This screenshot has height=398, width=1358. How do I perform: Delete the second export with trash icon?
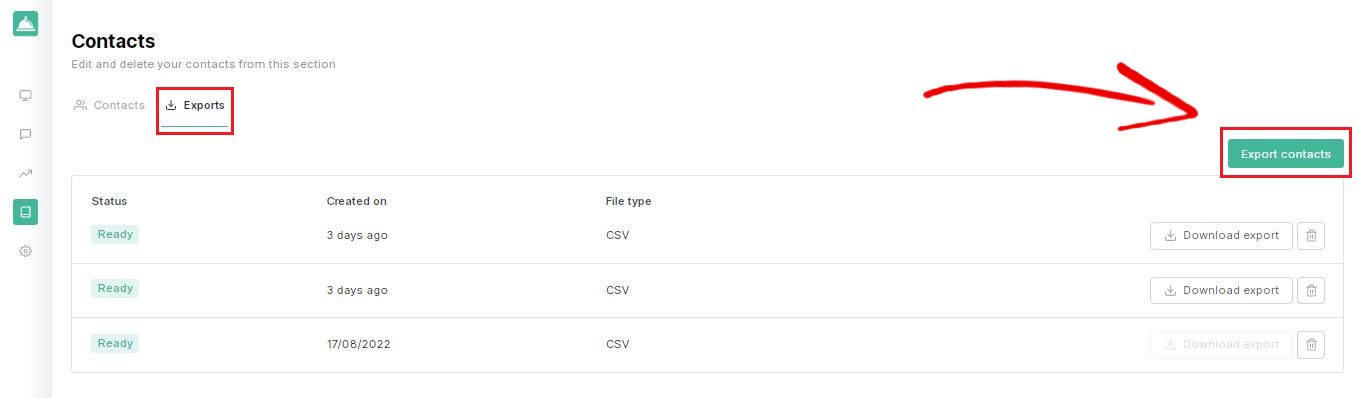(x=1311, y=290)
